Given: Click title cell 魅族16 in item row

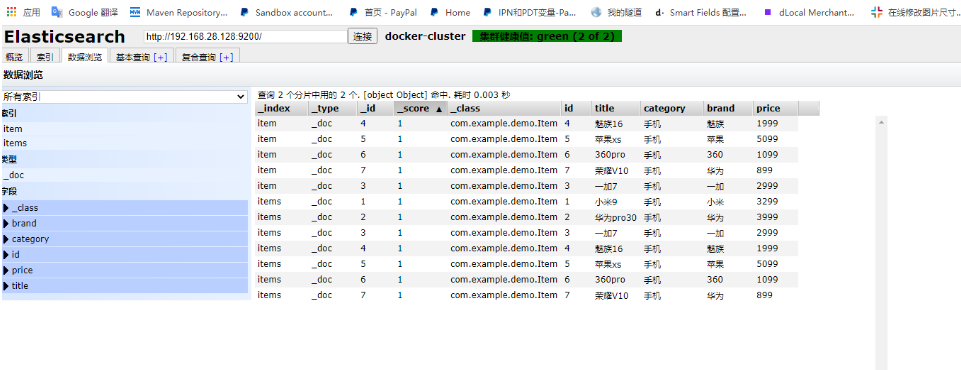Looking at the screenshot, I should pyautogui.click(x=609, y=123).
